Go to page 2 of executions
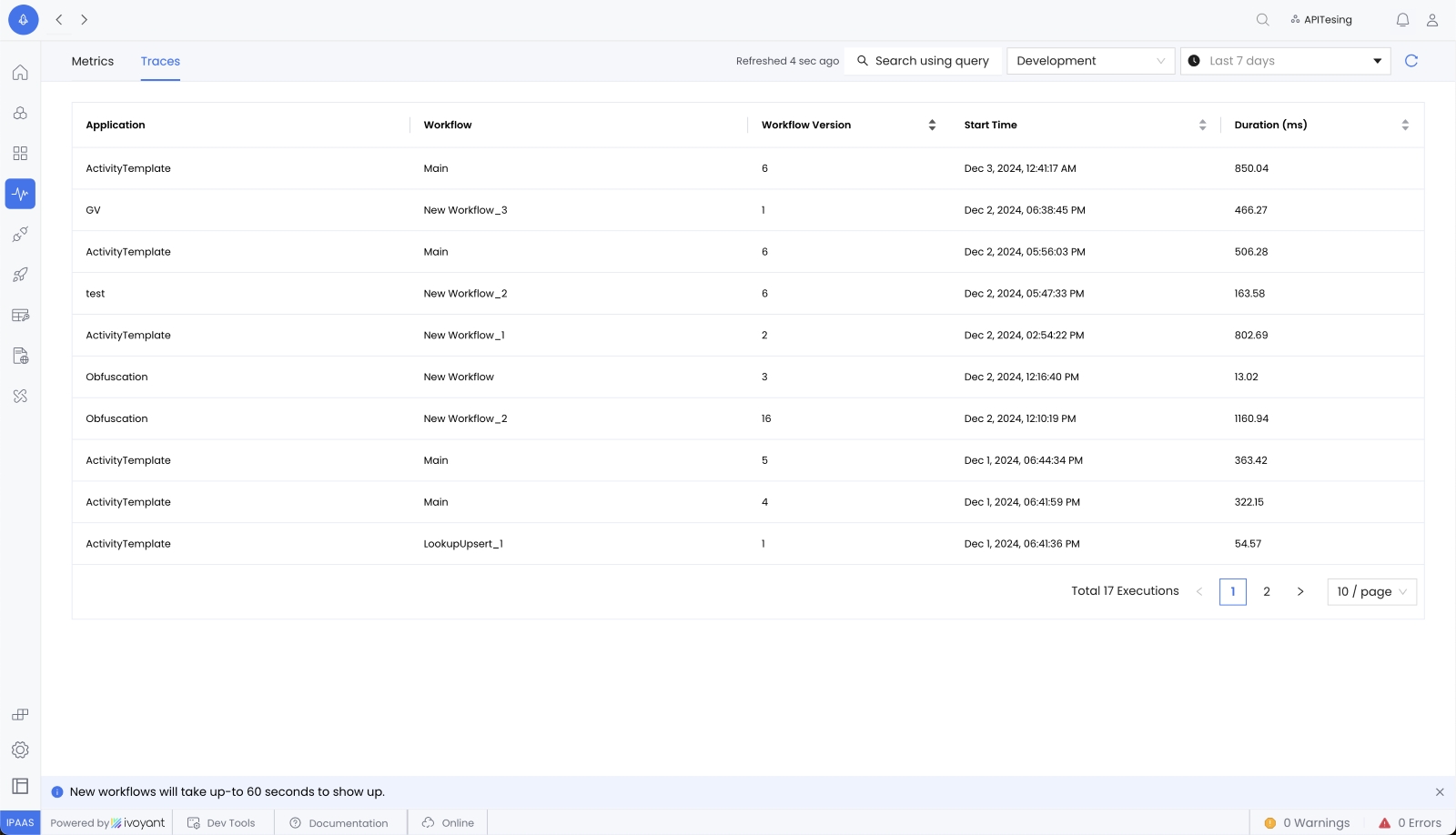The width and height of the screenshot is (1456, 835). pos(1266,592)
